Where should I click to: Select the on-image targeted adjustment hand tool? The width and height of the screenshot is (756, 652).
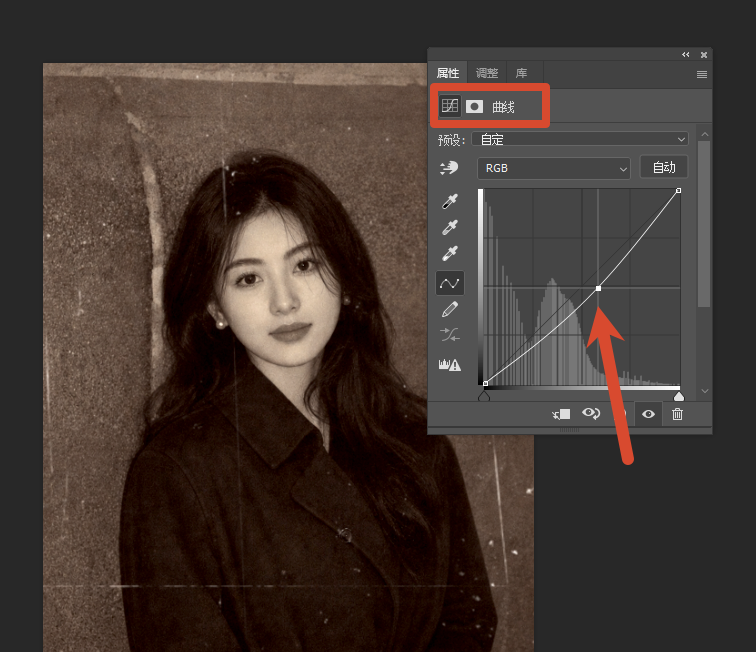[x=449, y=168]
